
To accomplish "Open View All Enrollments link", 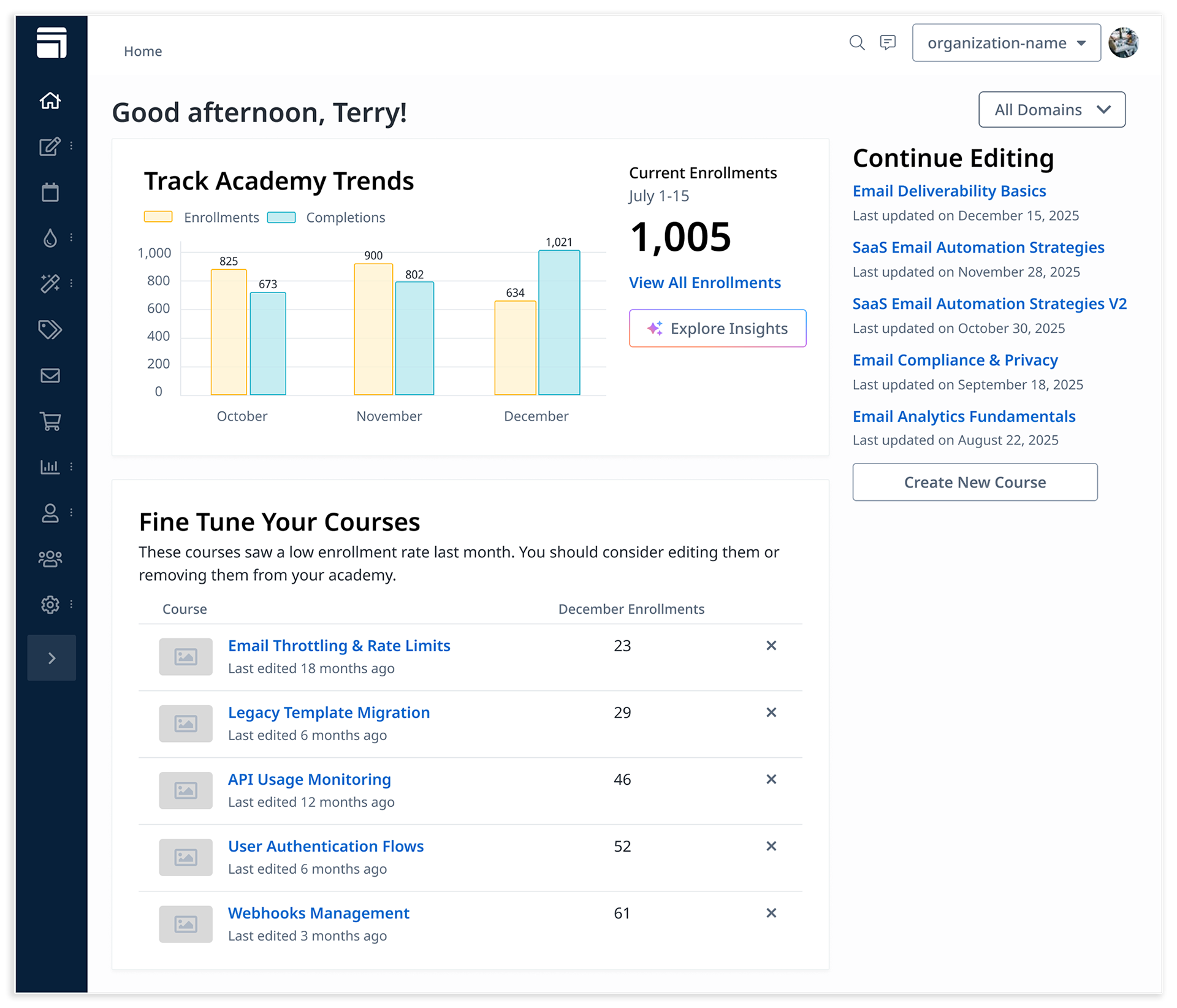I will click(x=704, y=283).
